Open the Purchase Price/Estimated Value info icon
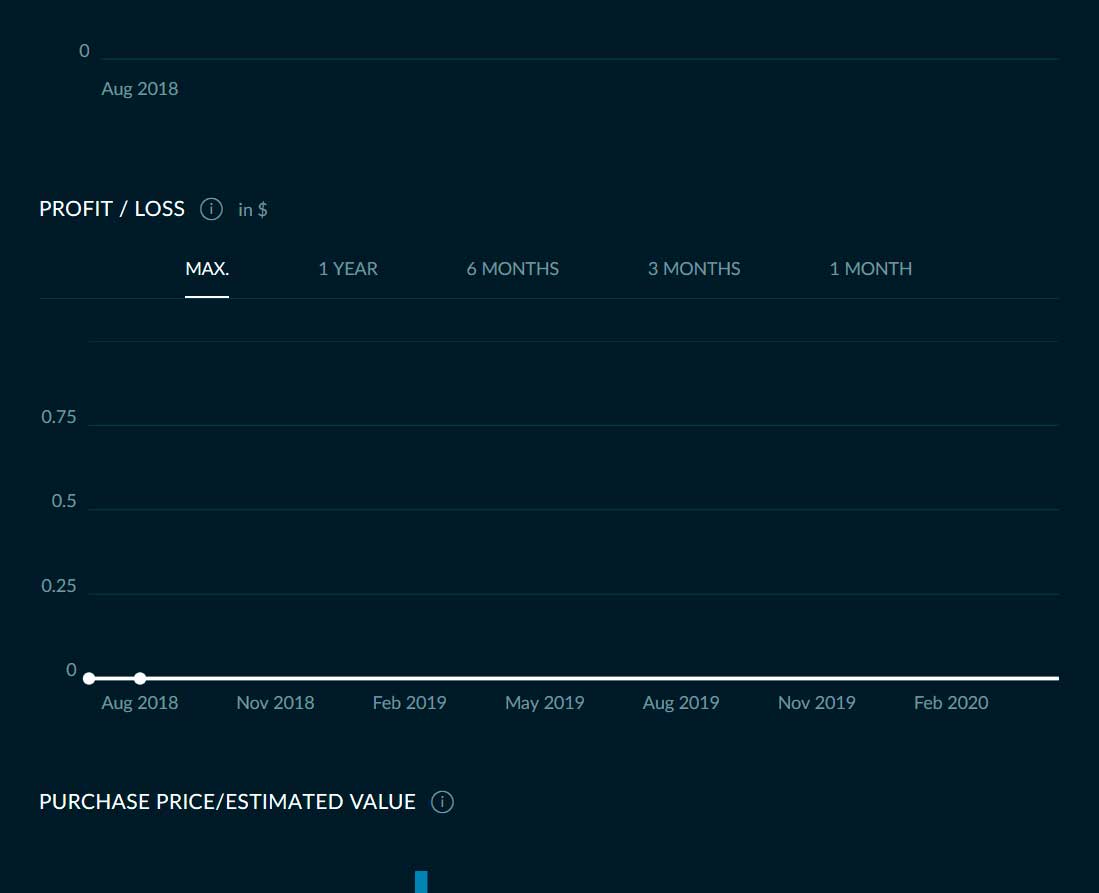 442,802
